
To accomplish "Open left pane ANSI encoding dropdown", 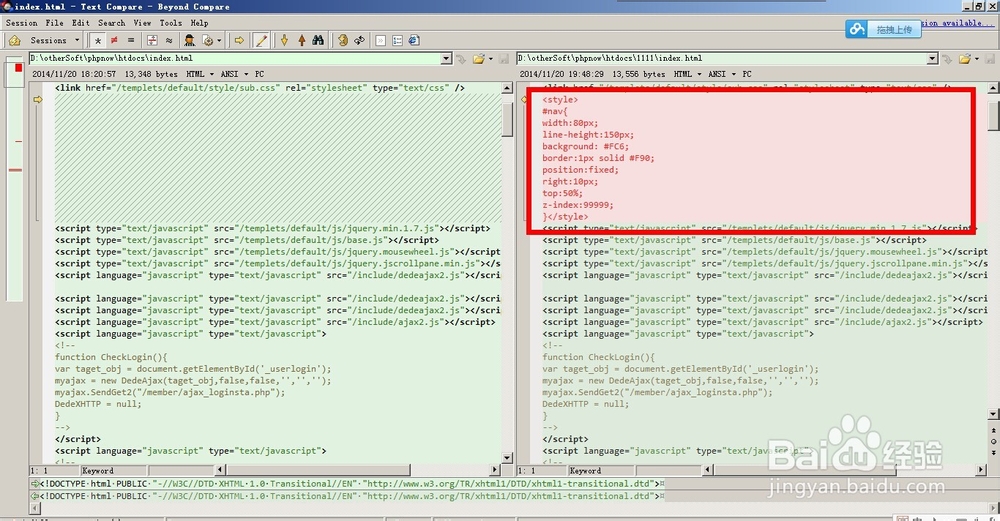I will [x=233, y=74].
